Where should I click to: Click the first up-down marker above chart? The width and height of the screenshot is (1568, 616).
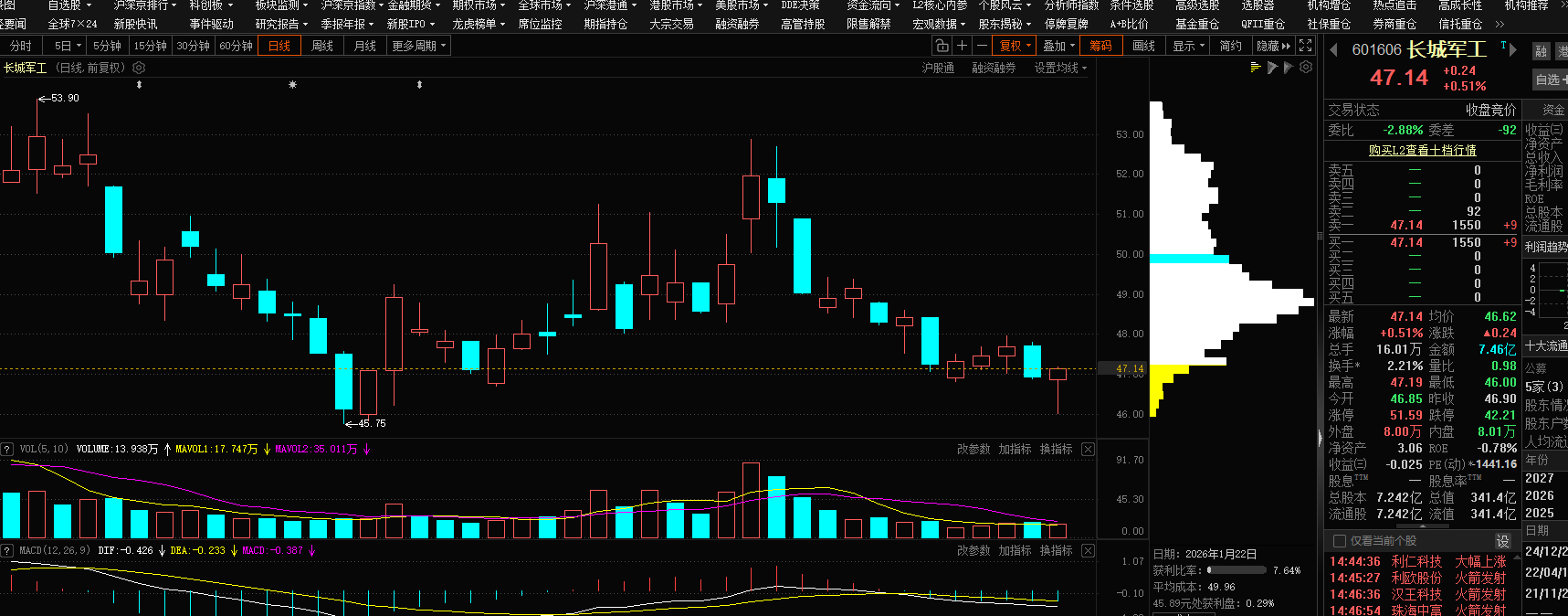139,85
